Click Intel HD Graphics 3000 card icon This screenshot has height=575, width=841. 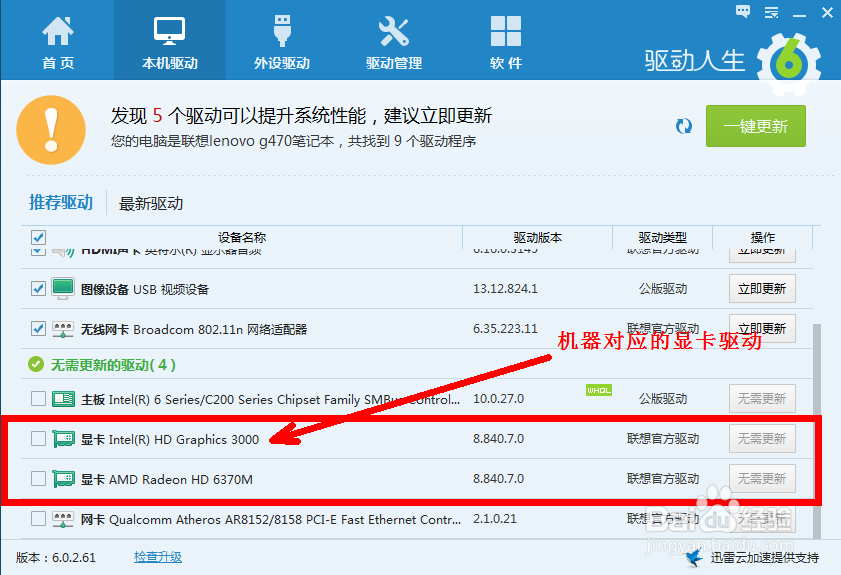point(63,439)
